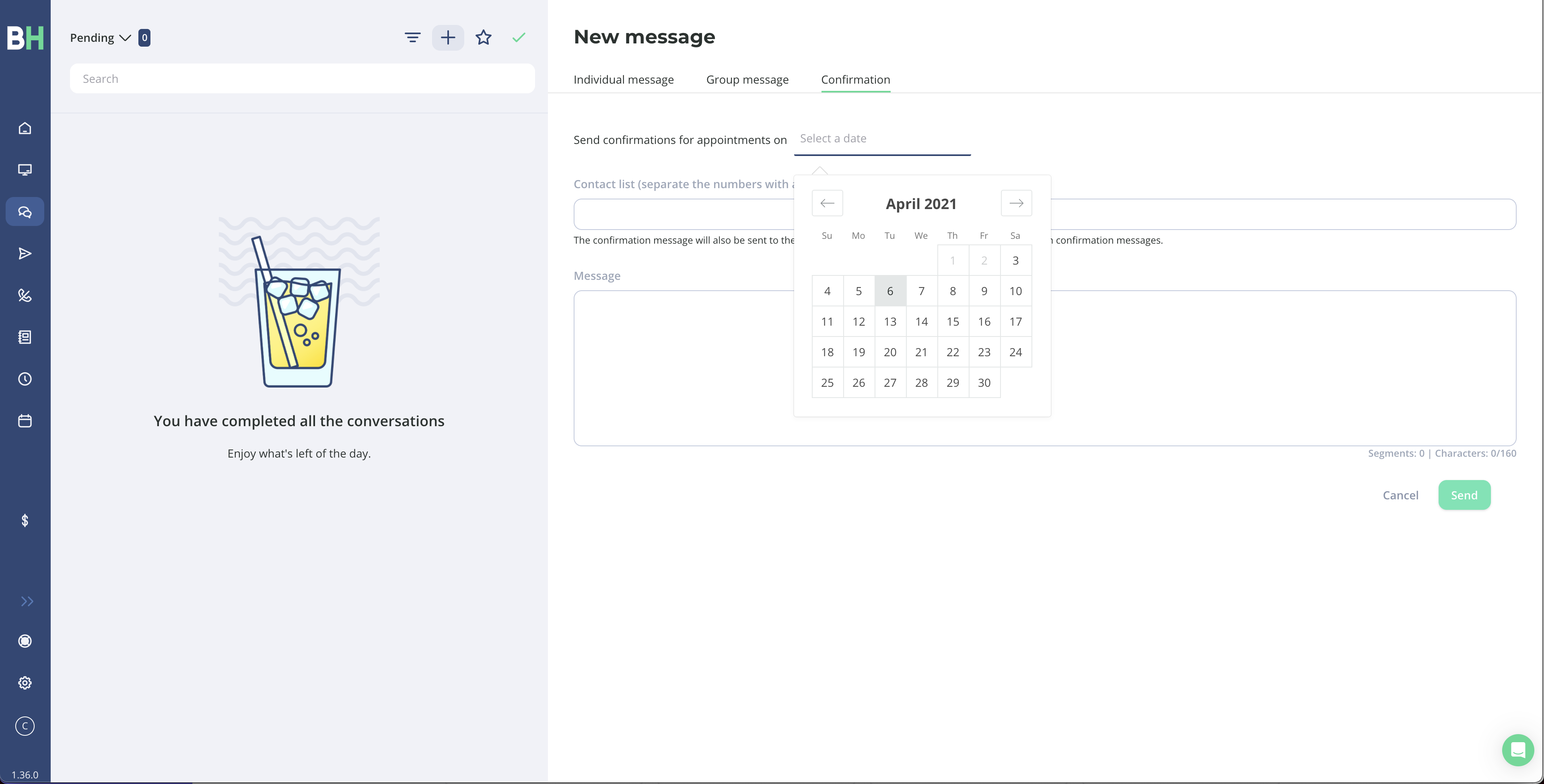Screen dimensions: 1544x784
Task: Open the settings gear icon
Action: point(25,683)
